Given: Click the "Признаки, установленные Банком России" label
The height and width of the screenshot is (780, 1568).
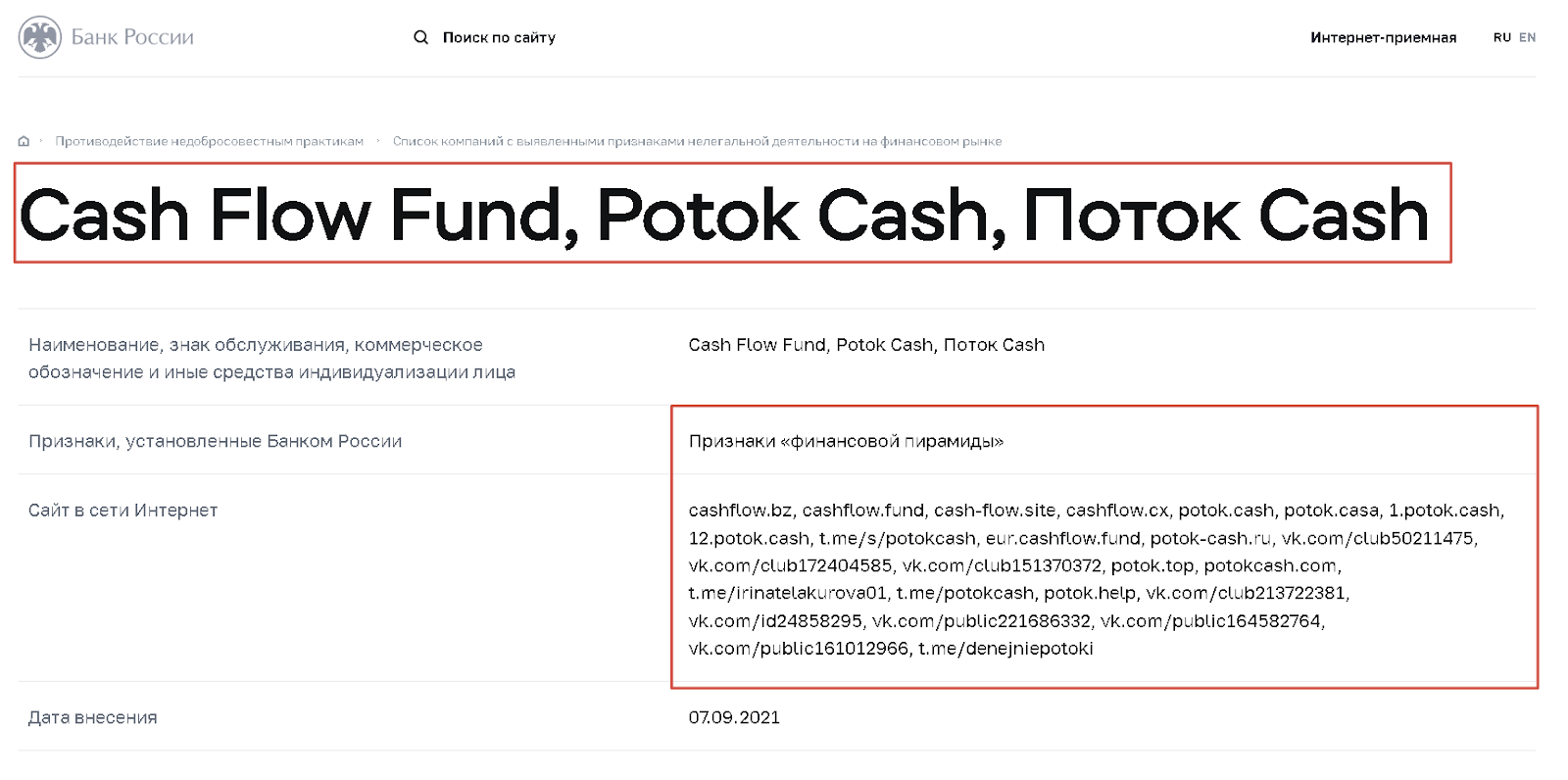Looking at the screenshot, I should pyautogui.click(x=215, y=441).
